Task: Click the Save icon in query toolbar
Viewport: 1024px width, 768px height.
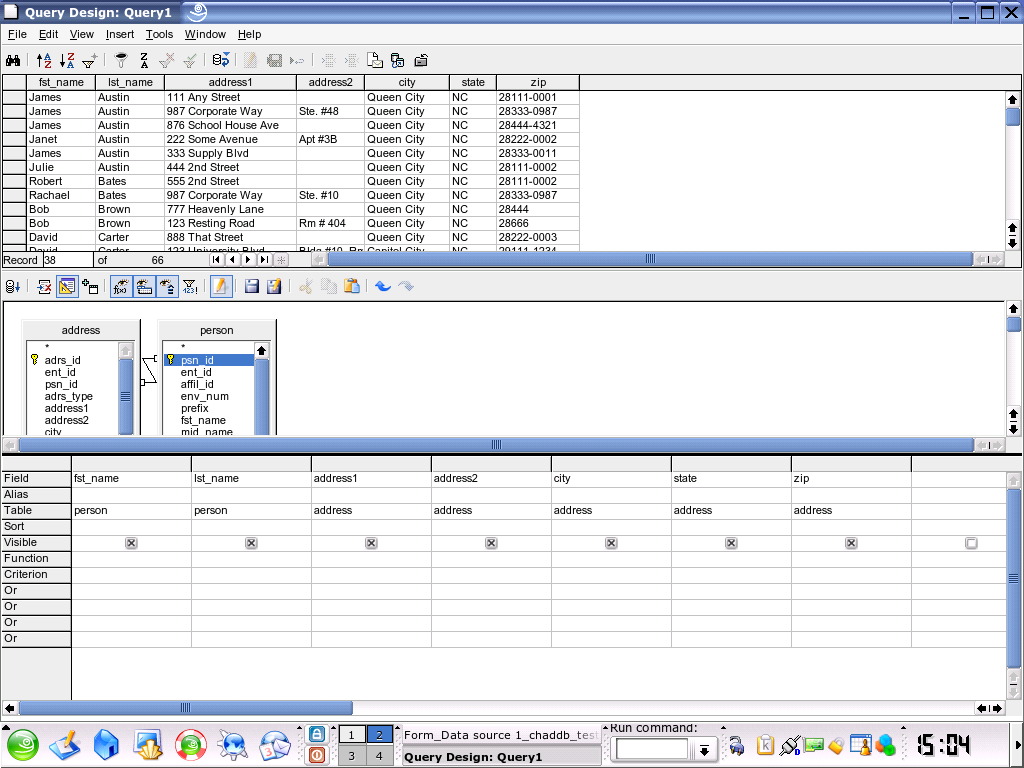Action: tap(252, 287)
